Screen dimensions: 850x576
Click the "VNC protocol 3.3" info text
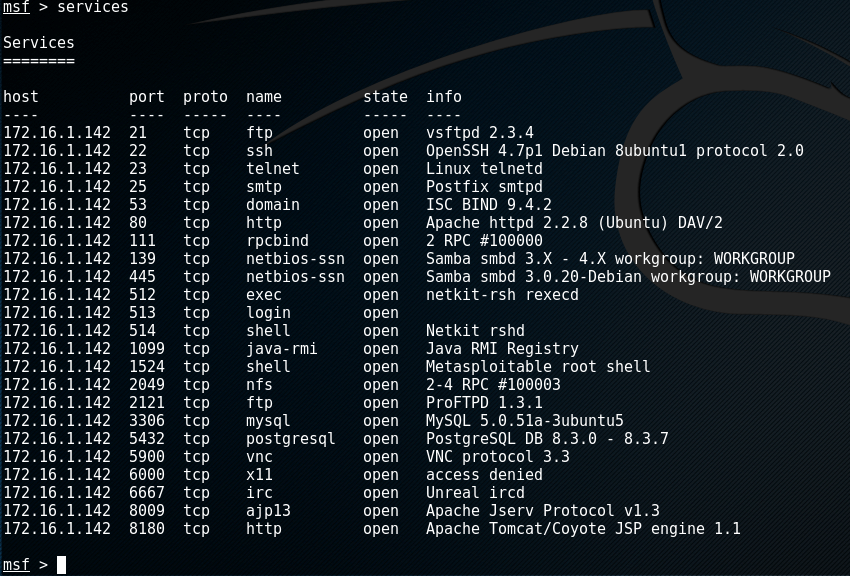(x=498, y=456)
